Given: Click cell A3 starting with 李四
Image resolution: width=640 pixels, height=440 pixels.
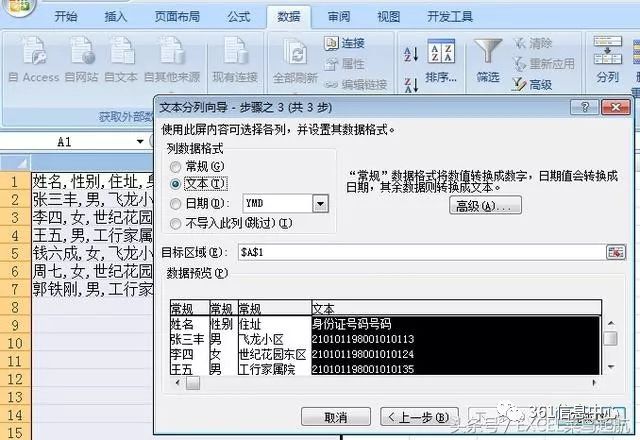Looking at the screenshot, I should (93, 218).
